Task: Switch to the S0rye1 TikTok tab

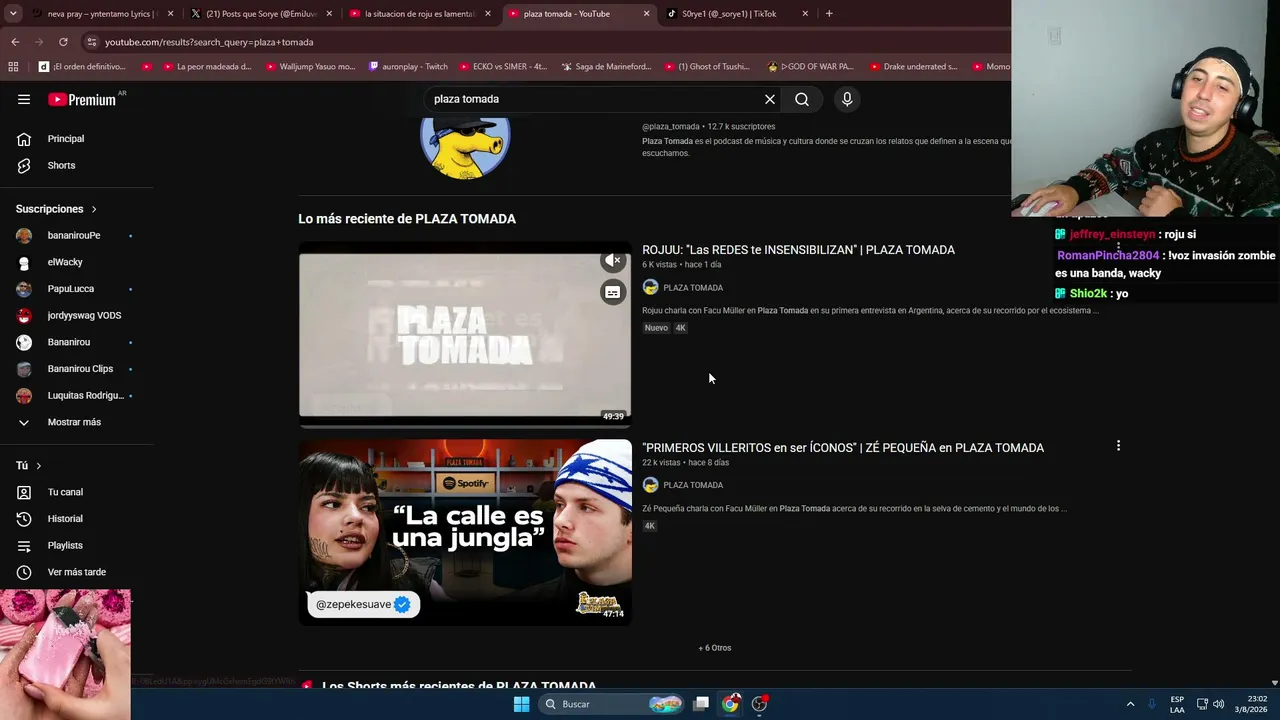Action: point(735,14)
